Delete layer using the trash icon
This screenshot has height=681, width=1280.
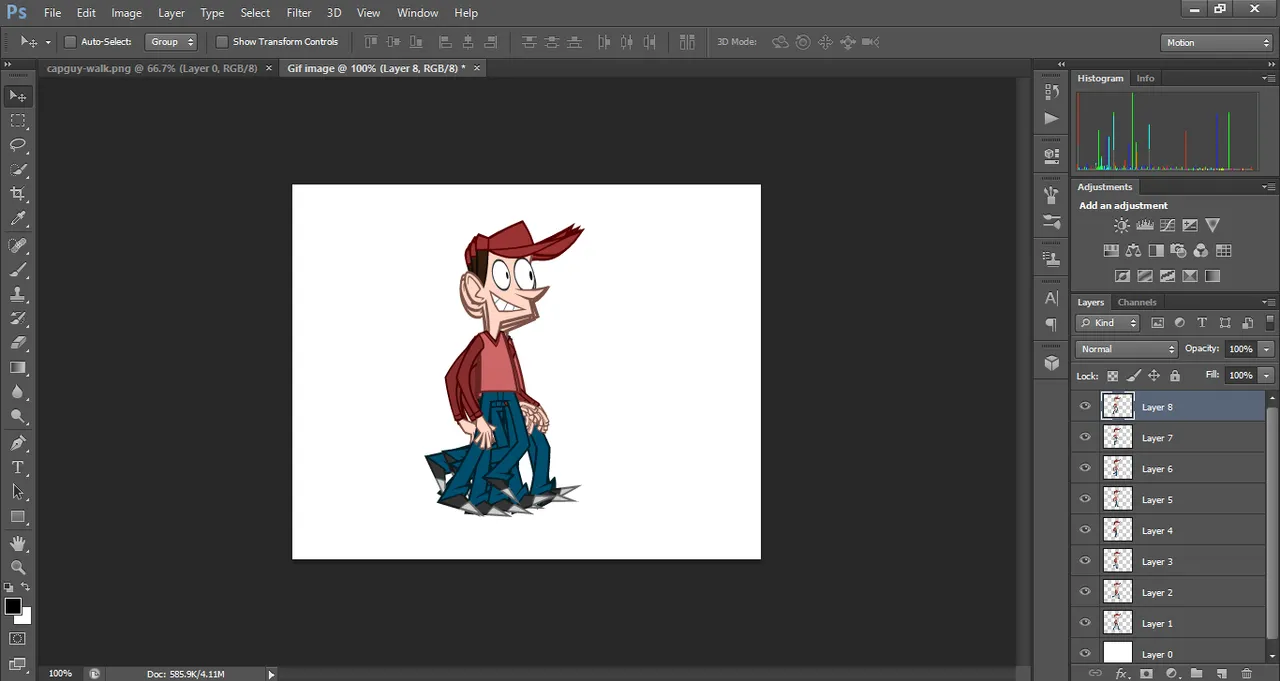tap(1246, 674)
